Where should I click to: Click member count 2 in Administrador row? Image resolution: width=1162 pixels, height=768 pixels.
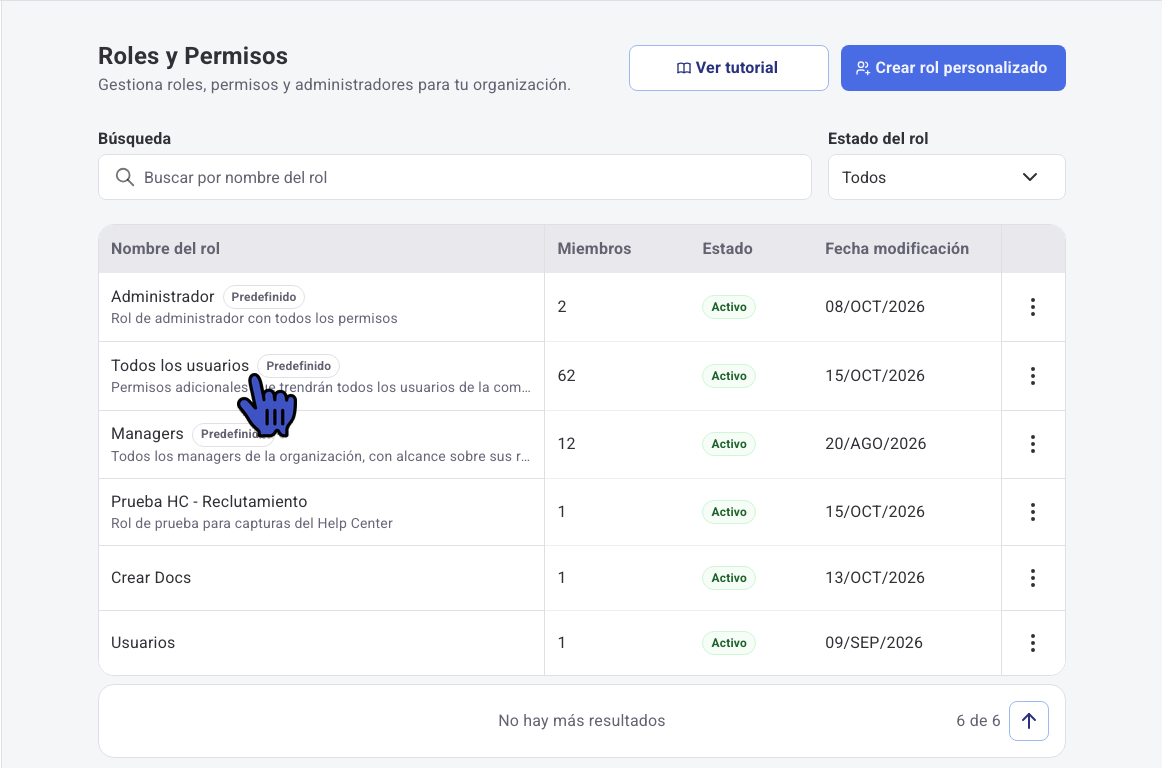coord(562,307)
